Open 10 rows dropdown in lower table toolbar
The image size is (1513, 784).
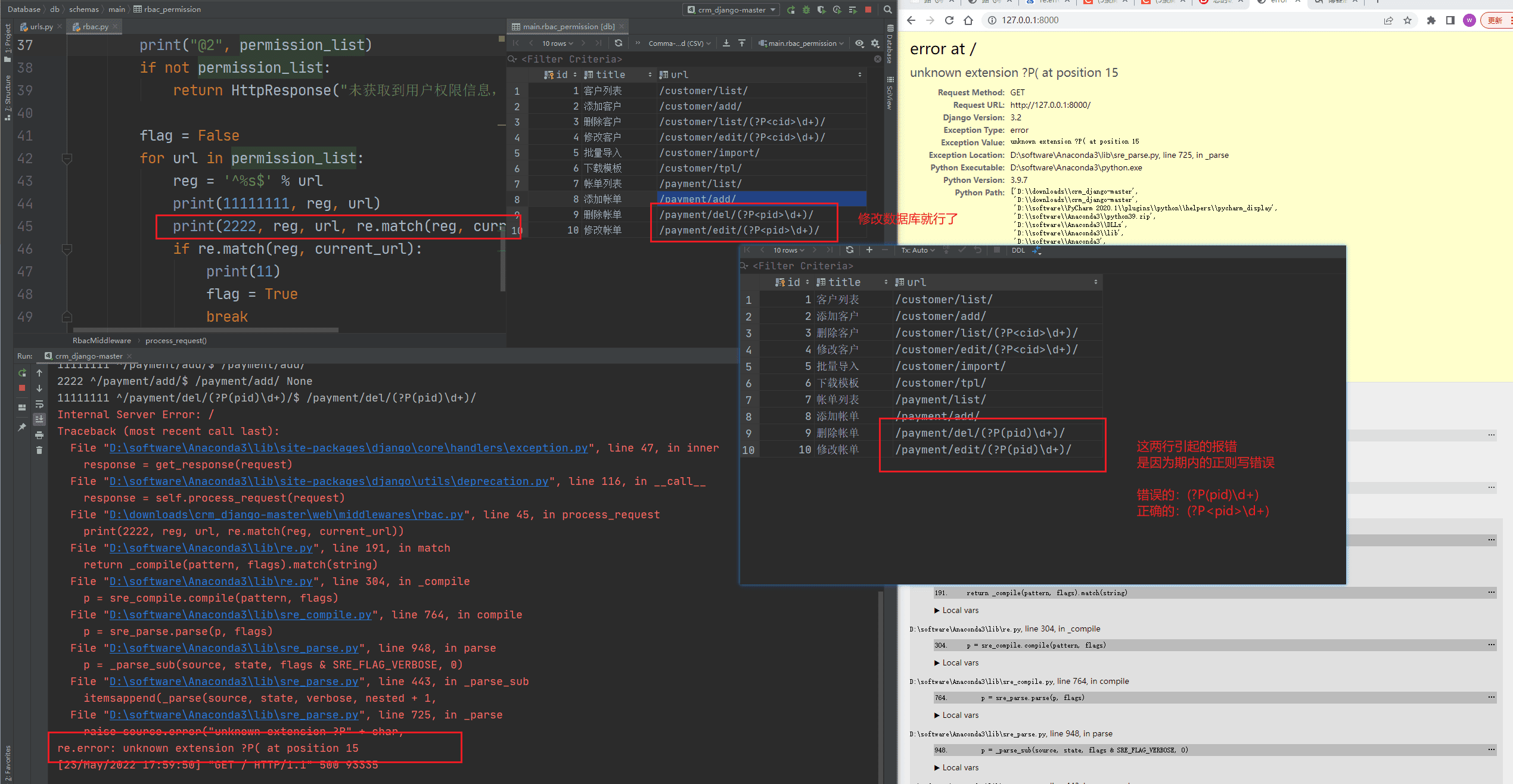[x=788, y=250]
